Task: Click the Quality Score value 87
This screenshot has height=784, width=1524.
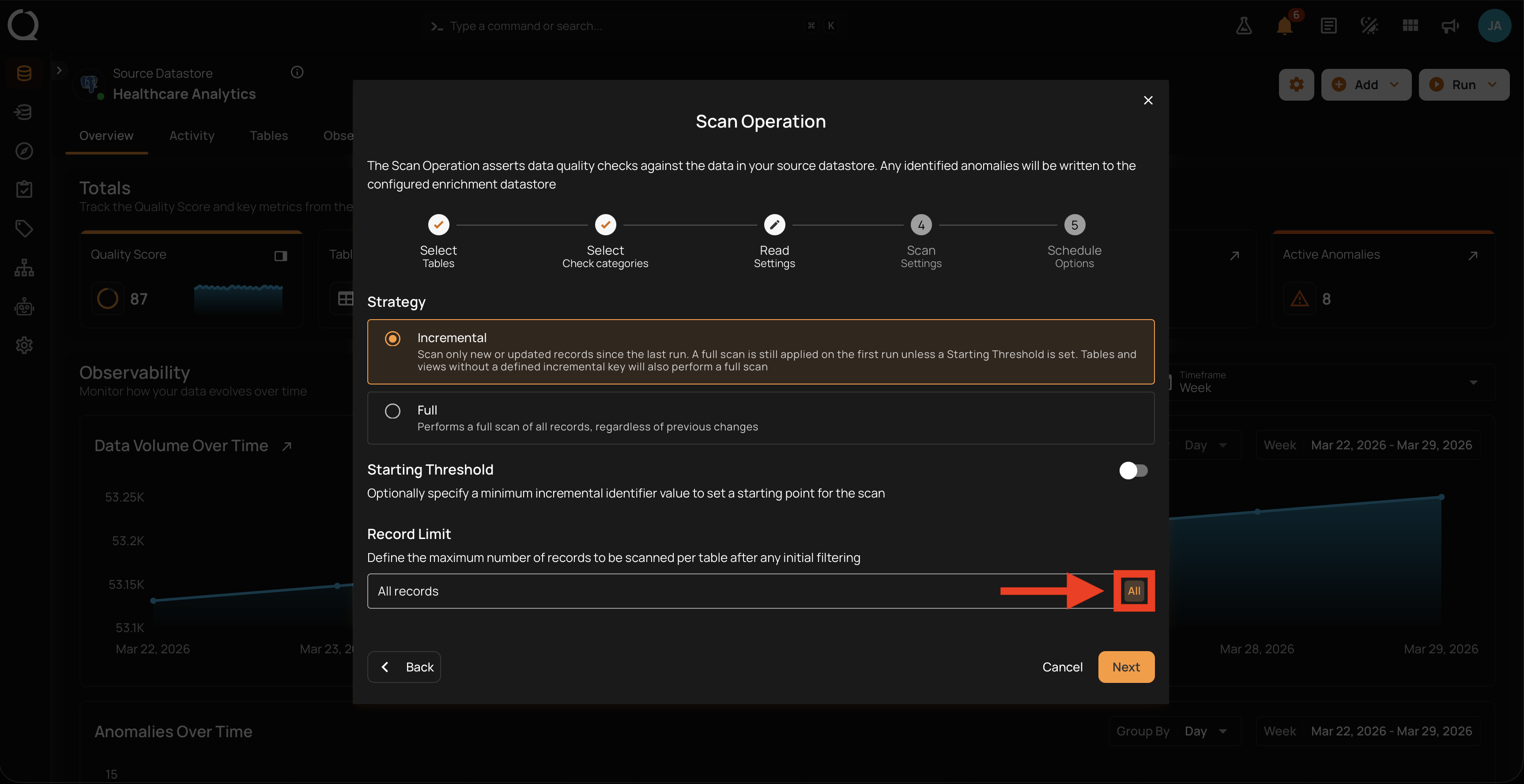Action: click(139, 299)
